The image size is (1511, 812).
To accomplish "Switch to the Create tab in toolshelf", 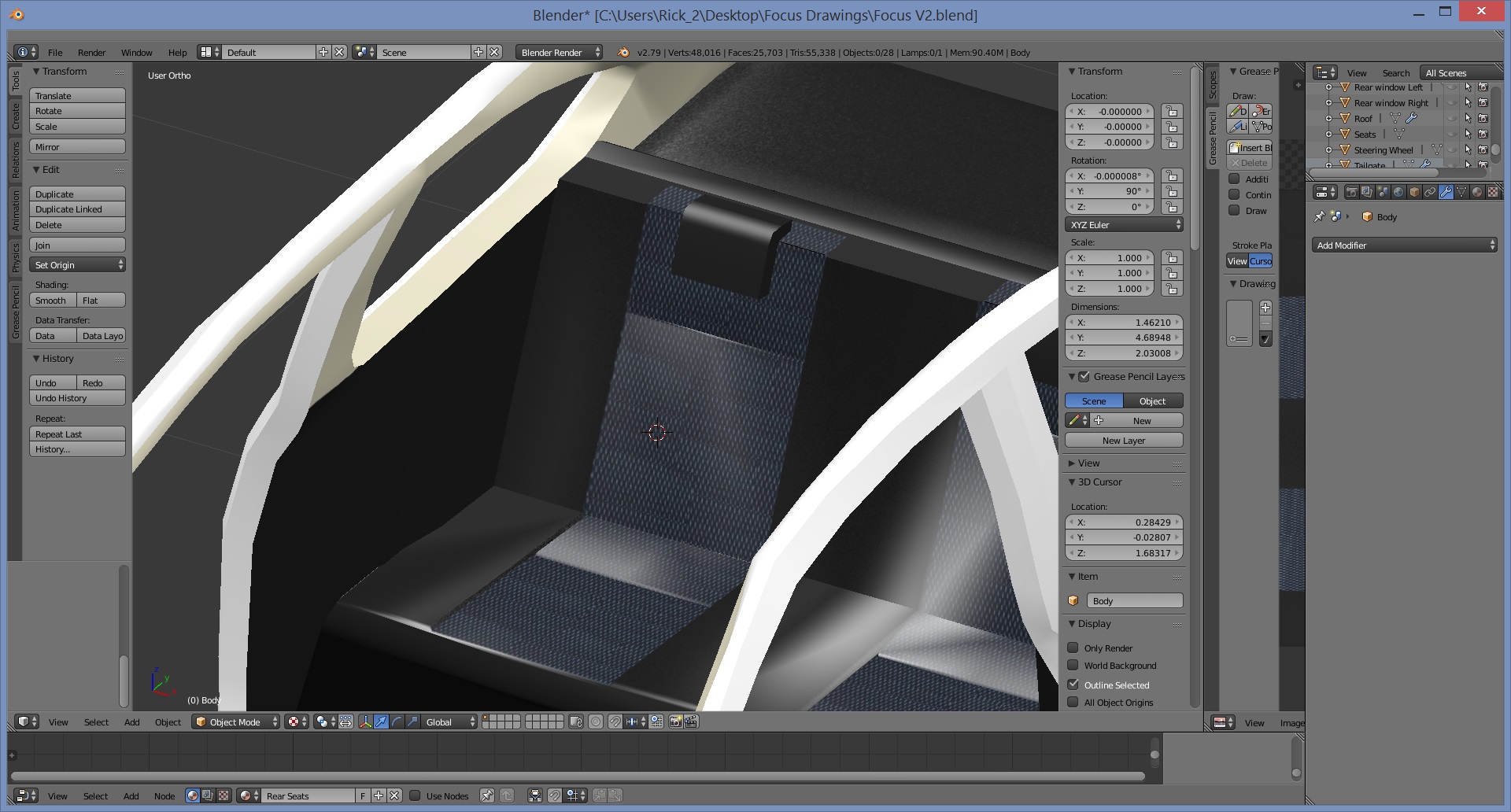I will coord(16,116).
